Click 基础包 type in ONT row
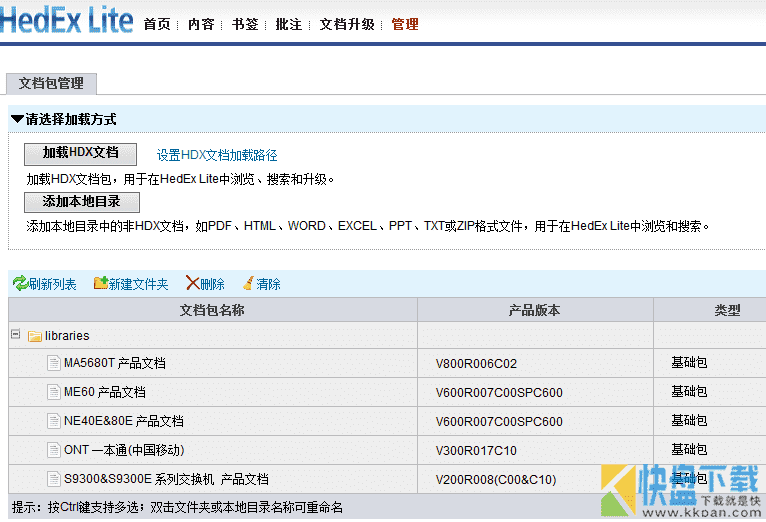Screen dimensions: 766x522 coord(689,449)
